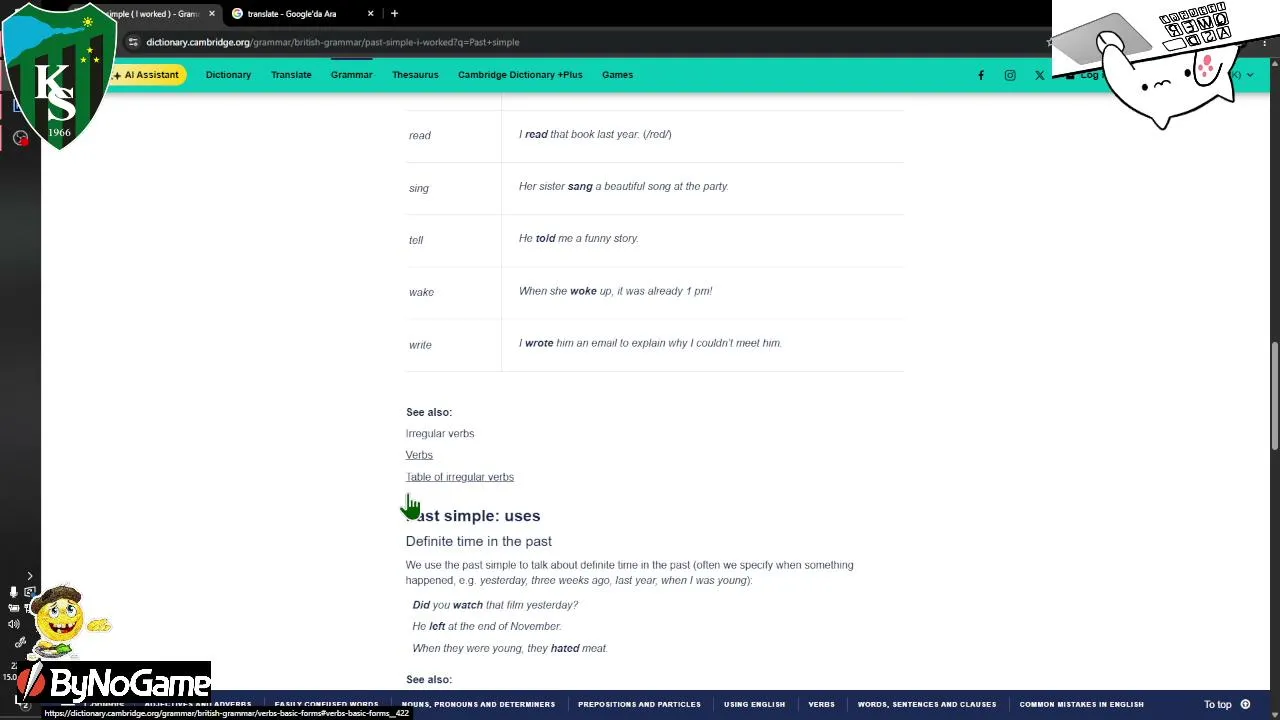Open a new browser tab
This screenshot has height=720, width=1280.
(x=394, y=14)
